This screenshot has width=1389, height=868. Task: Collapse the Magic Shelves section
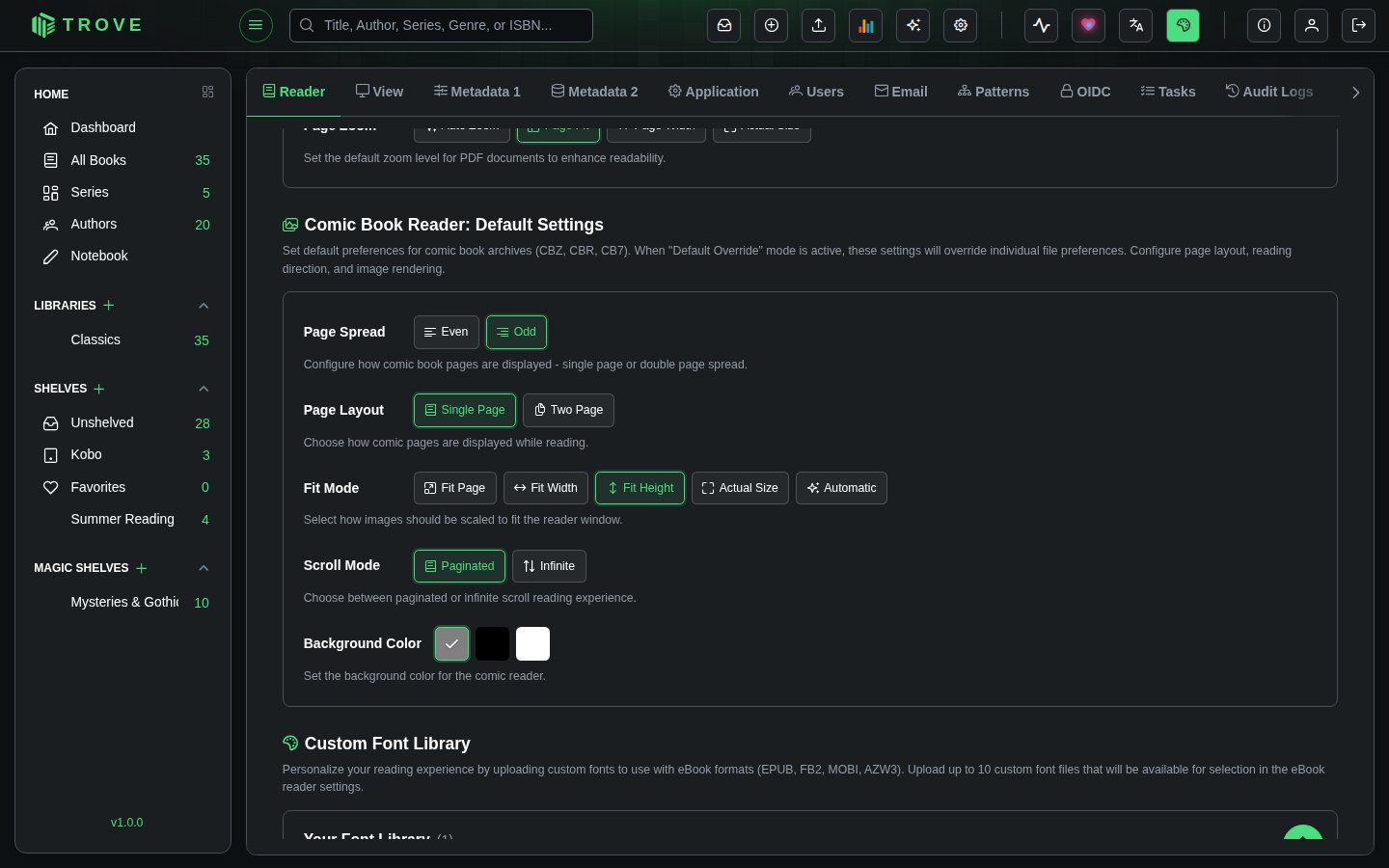[204, 568]
